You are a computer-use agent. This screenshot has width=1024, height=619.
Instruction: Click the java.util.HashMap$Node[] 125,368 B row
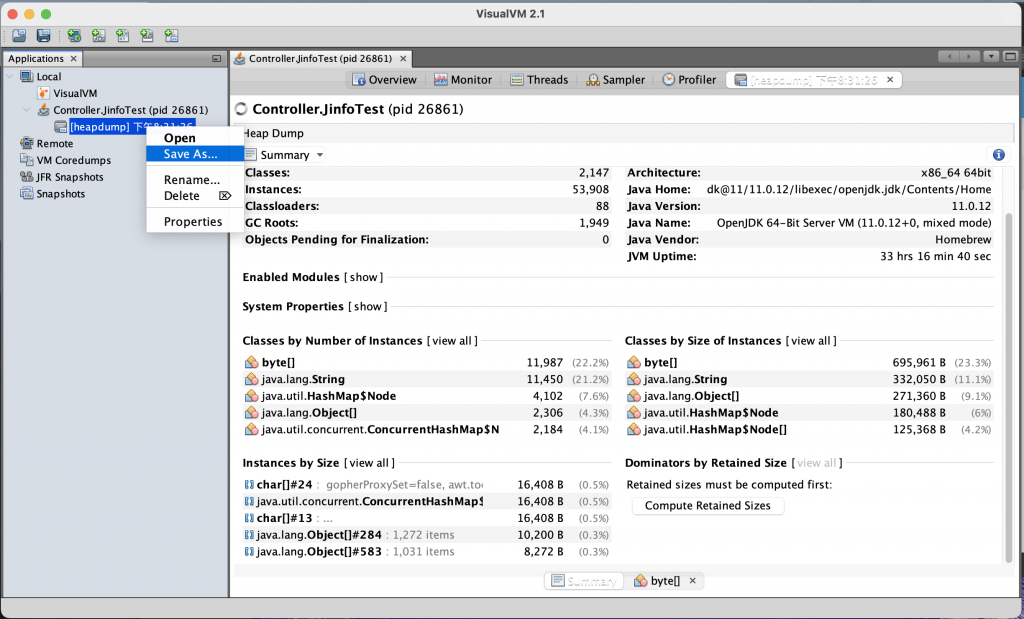pos(809,430)
